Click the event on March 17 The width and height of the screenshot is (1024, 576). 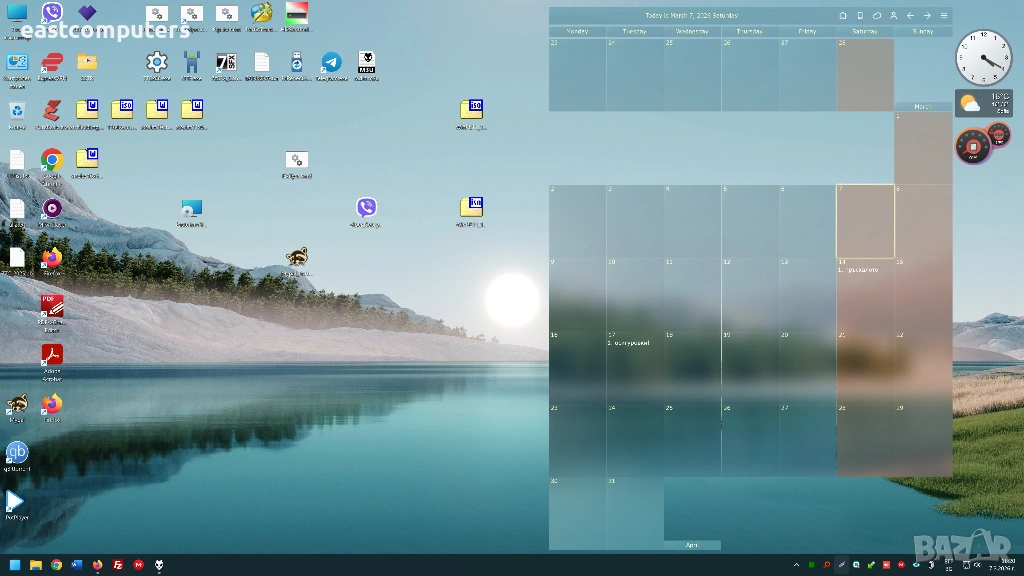(629, 343)
